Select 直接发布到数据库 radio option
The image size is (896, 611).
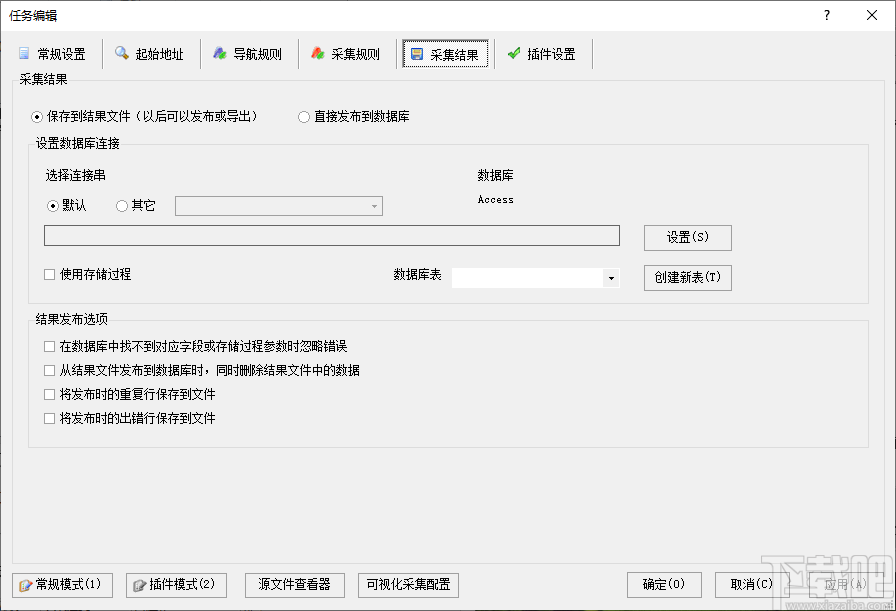(x=304, y=116)
